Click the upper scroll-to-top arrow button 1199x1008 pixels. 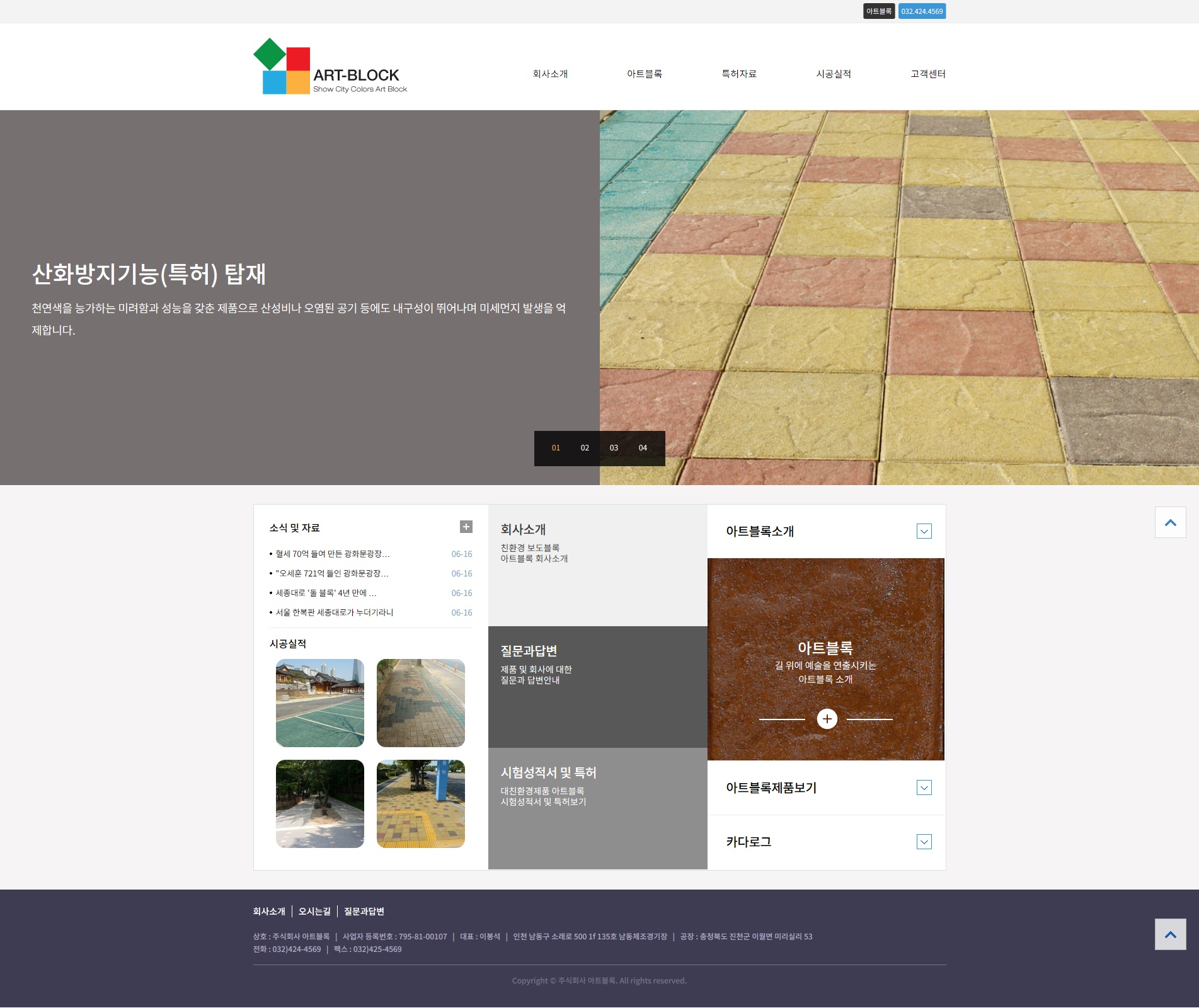(x=1170, y=522)
